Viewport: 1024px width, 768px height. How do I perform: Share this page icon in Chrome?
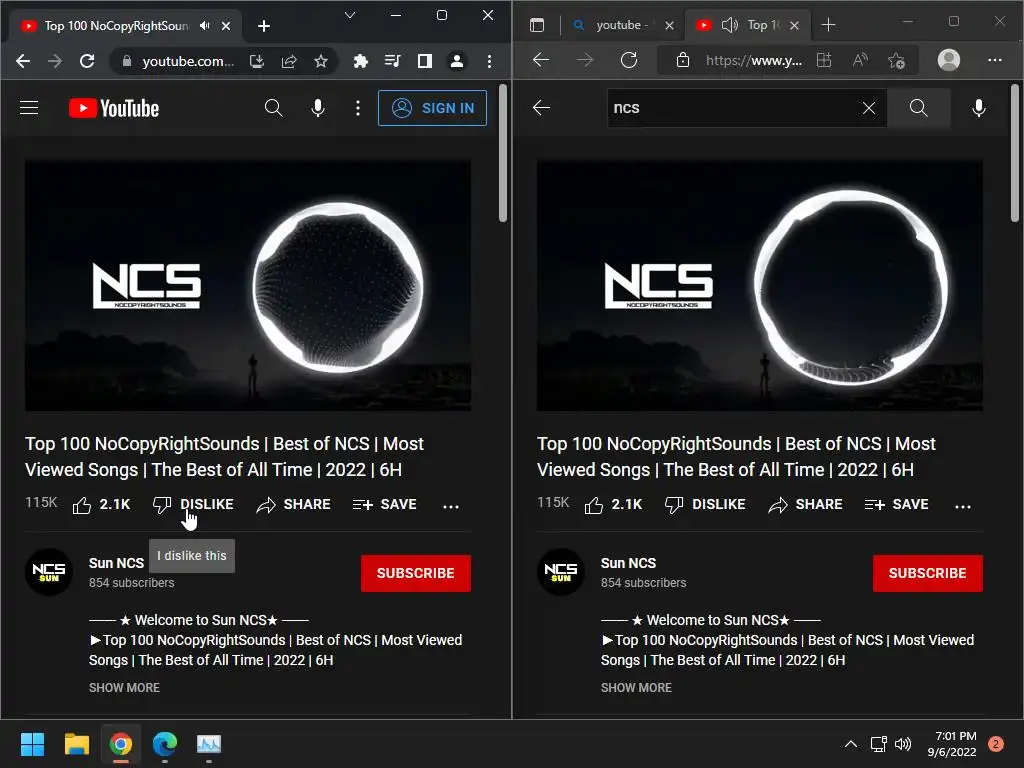289,61
